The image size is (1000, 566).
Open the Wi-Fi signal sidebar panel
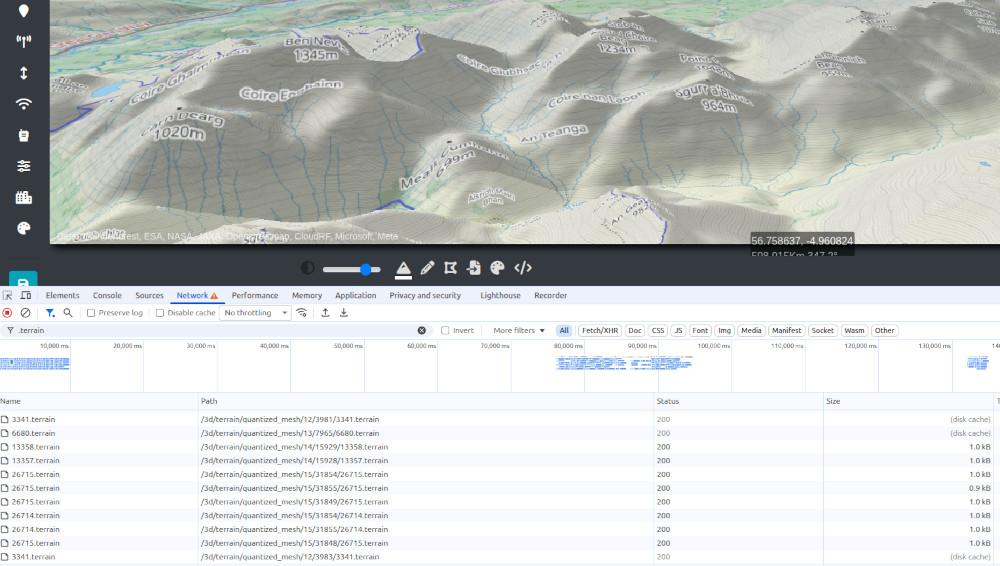pos(23,104)
